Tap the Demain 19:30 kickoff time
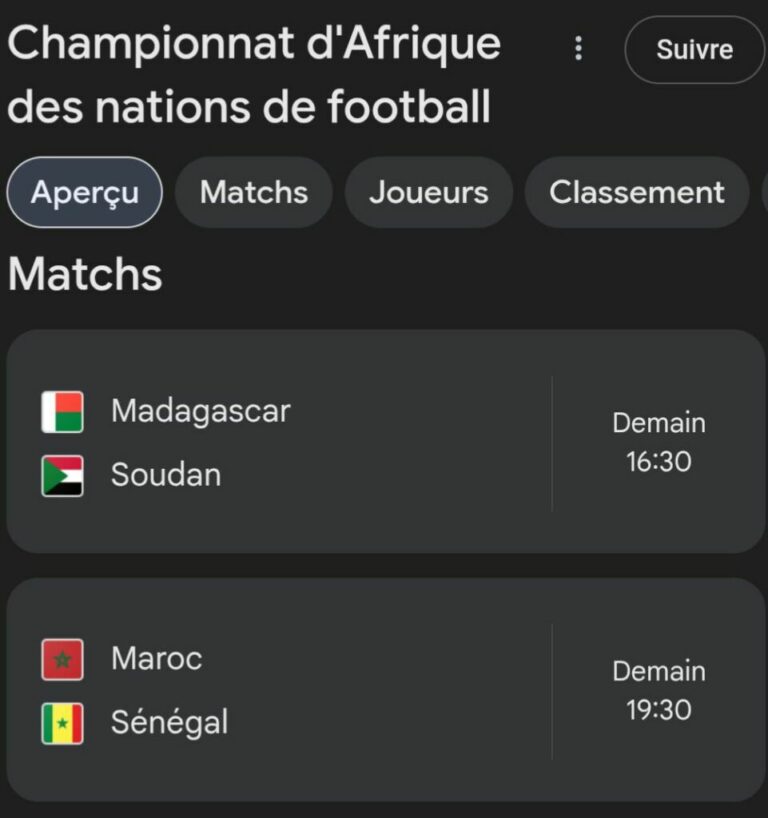The height and width of the screenshot is (818, 768). [x=658, y=690]
